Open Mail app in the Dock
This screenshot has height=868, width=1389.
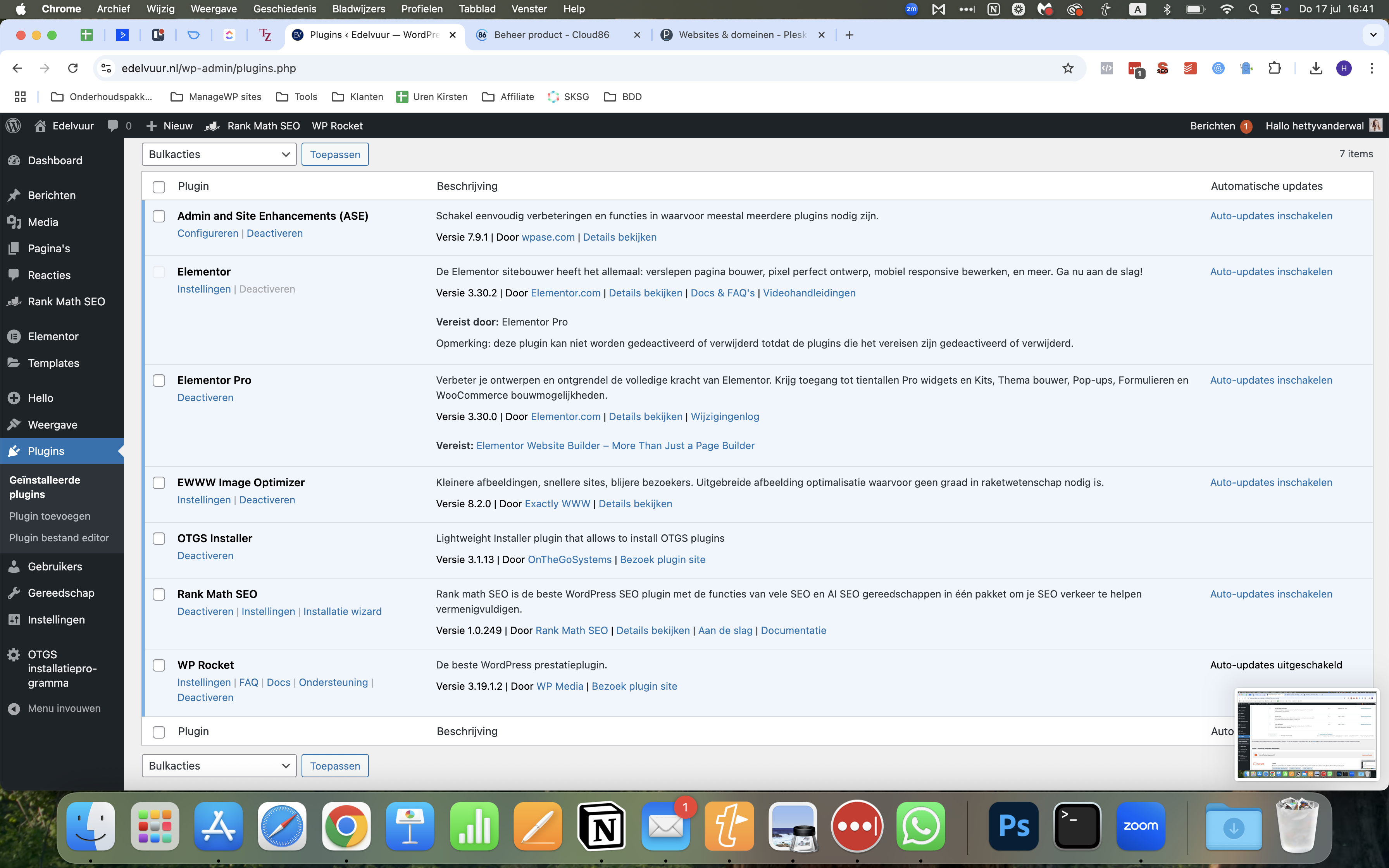(x=666, y=826)
